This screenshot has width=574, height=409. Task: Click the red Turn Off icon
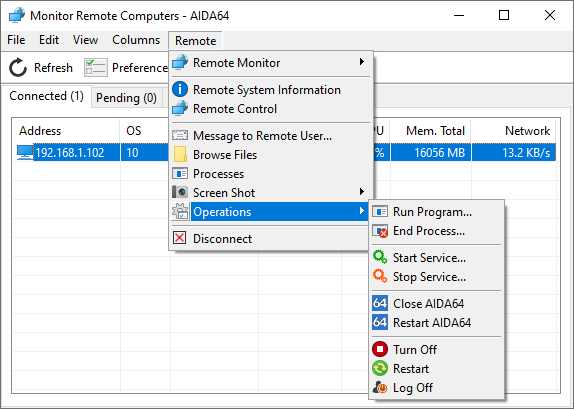pos(380,349)
